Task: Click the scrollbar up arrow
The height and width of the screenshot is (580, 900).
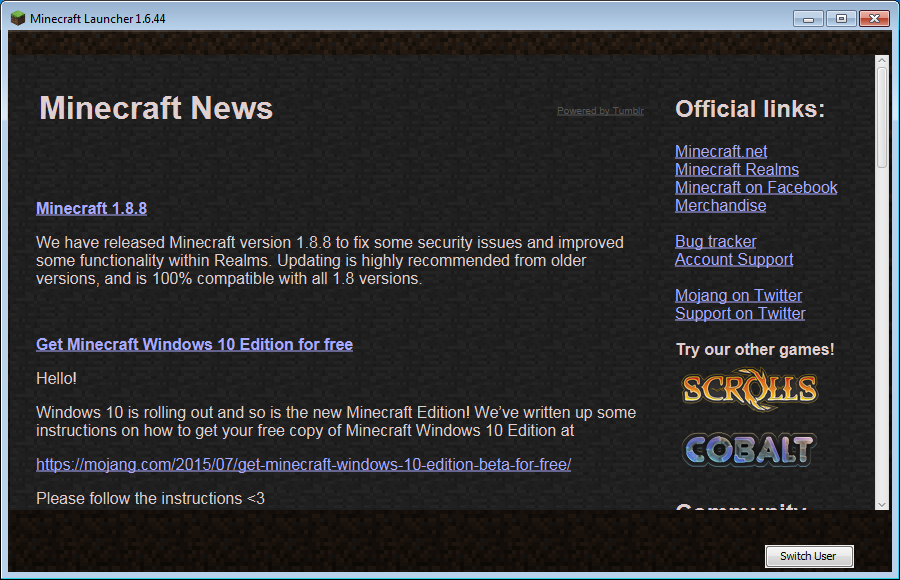Action: pyautogui.click(x=882, y=61)
